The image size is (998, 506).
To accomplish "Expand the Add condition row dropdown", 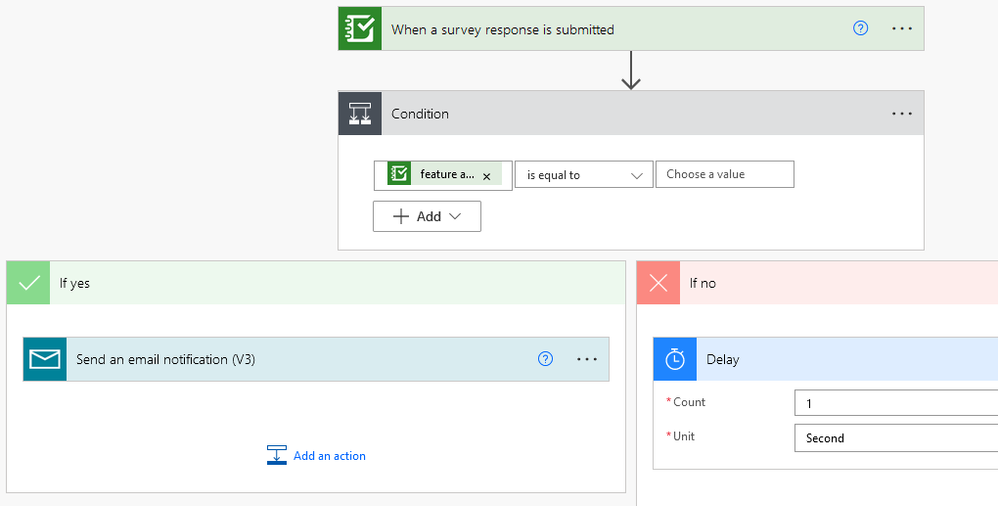I will [x=427, y=216].
